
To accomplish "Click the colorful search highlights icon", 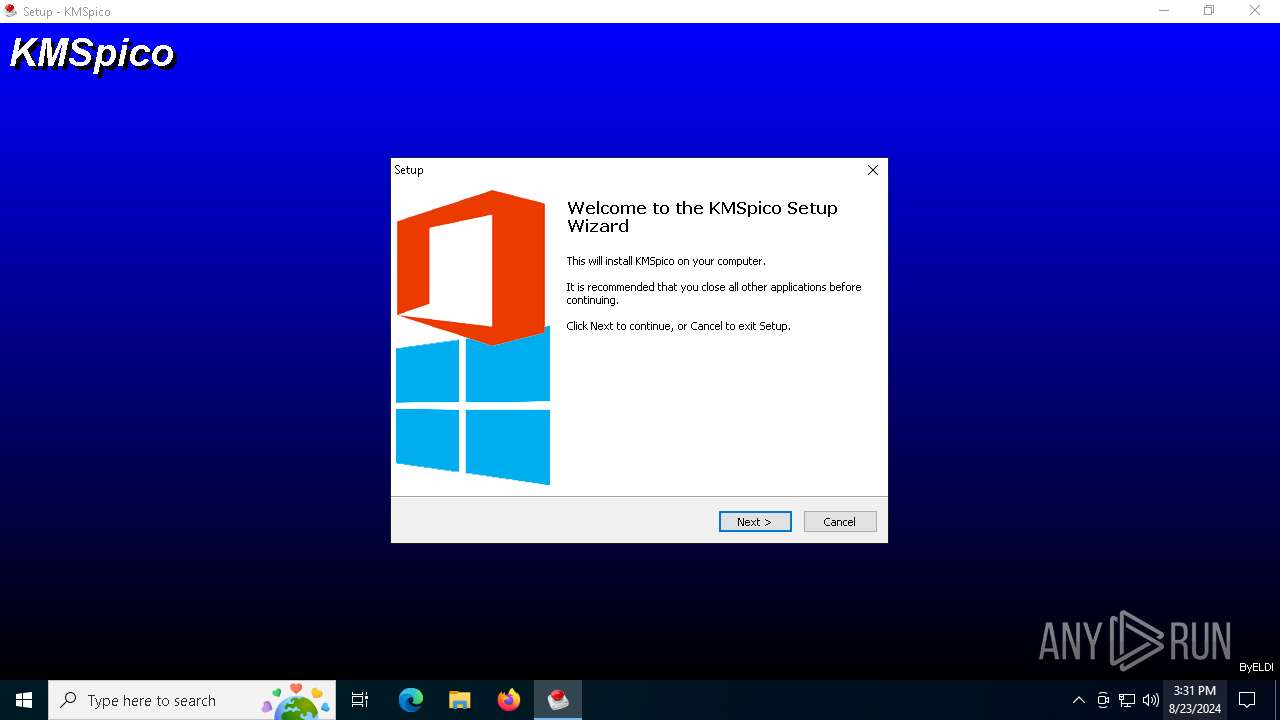I will click(x=296, y=701).
